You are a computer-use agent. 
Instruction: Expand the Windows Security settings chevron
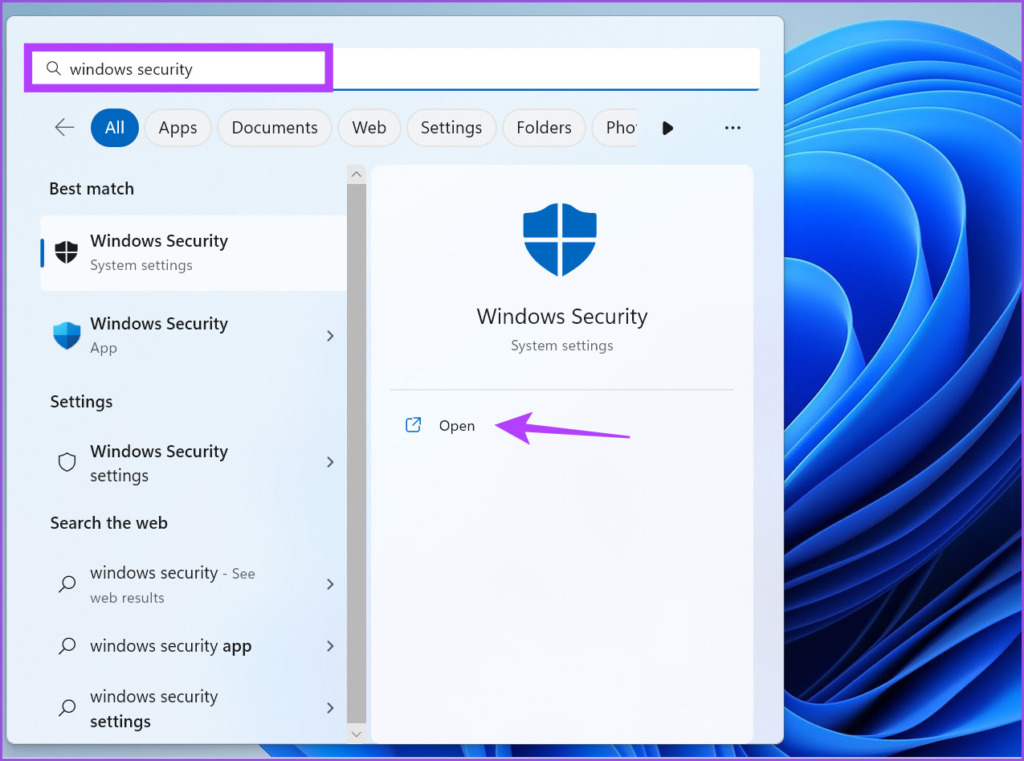coord(330,462)
